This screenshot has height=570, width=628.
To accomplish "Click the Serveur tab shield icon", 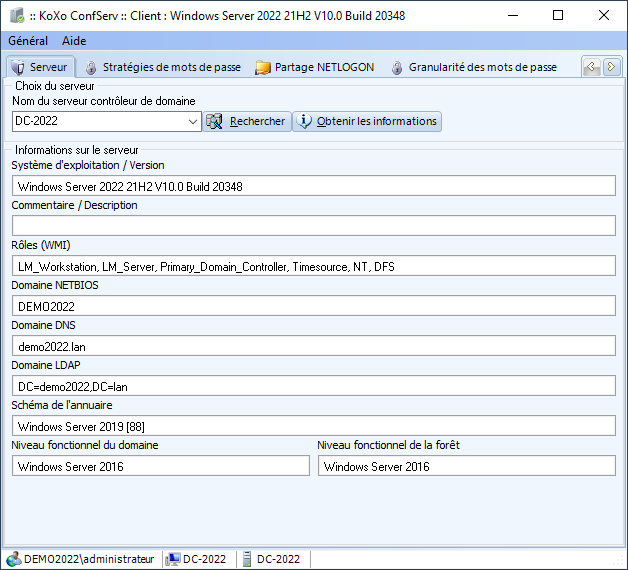I will (18, 67).
